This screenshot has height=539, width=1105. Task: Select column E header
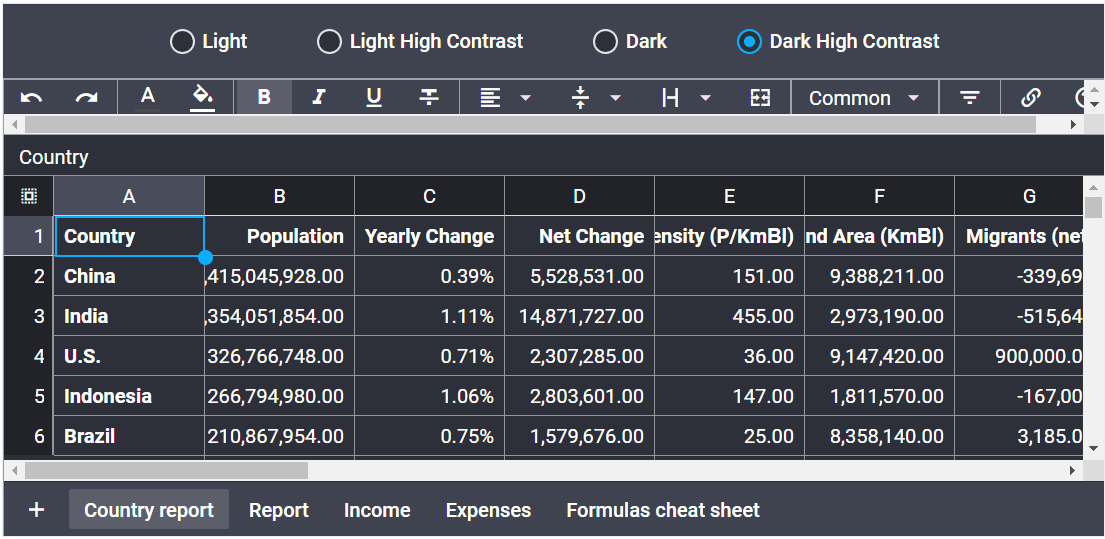pyautogui.click(x=729, y=196)
